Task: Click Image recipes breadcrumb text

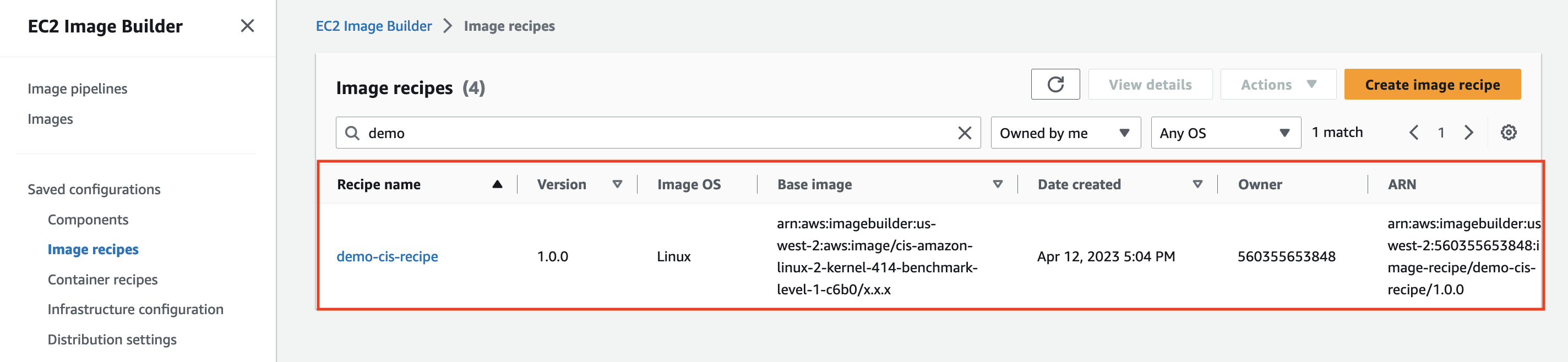Action: click(x=509, y=26)
